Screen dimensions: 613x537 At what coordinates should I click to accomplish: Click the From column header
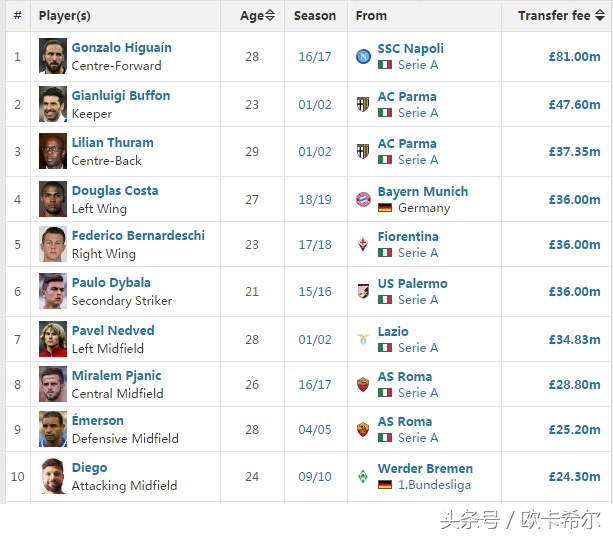(371, 16)
